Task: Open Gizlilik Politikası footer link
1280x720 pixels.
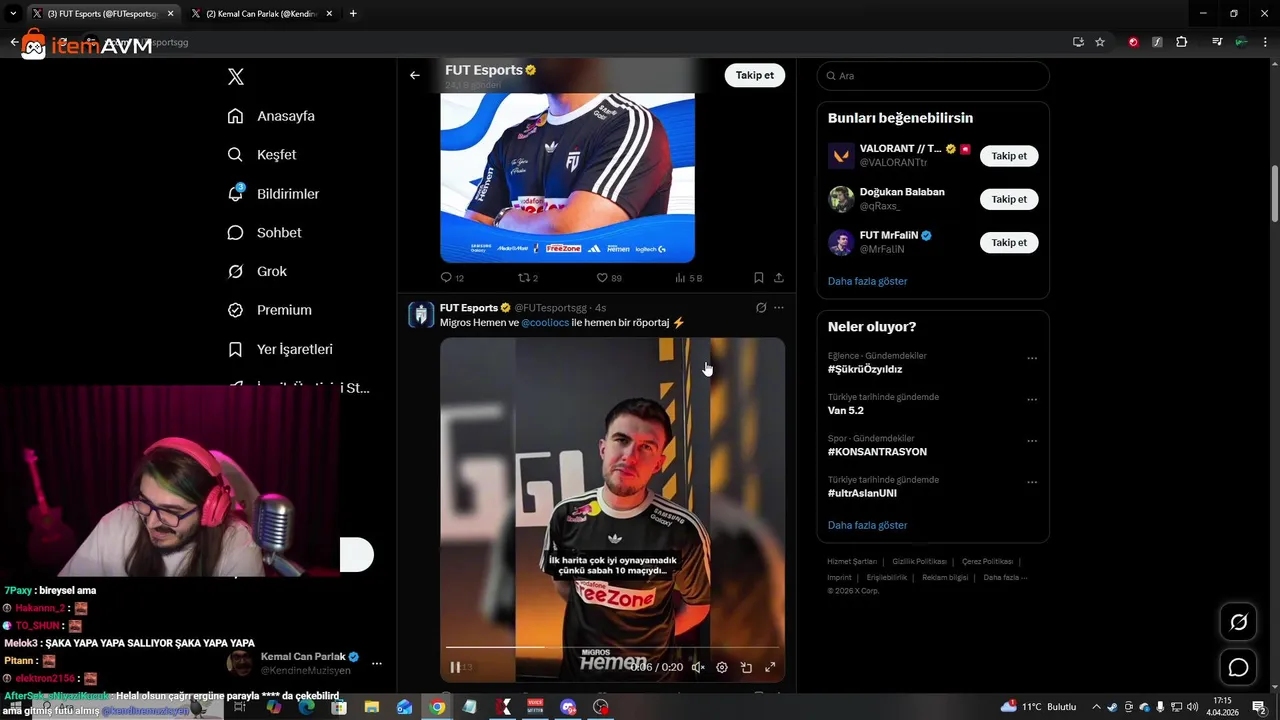Action: [x=919, y=561]
